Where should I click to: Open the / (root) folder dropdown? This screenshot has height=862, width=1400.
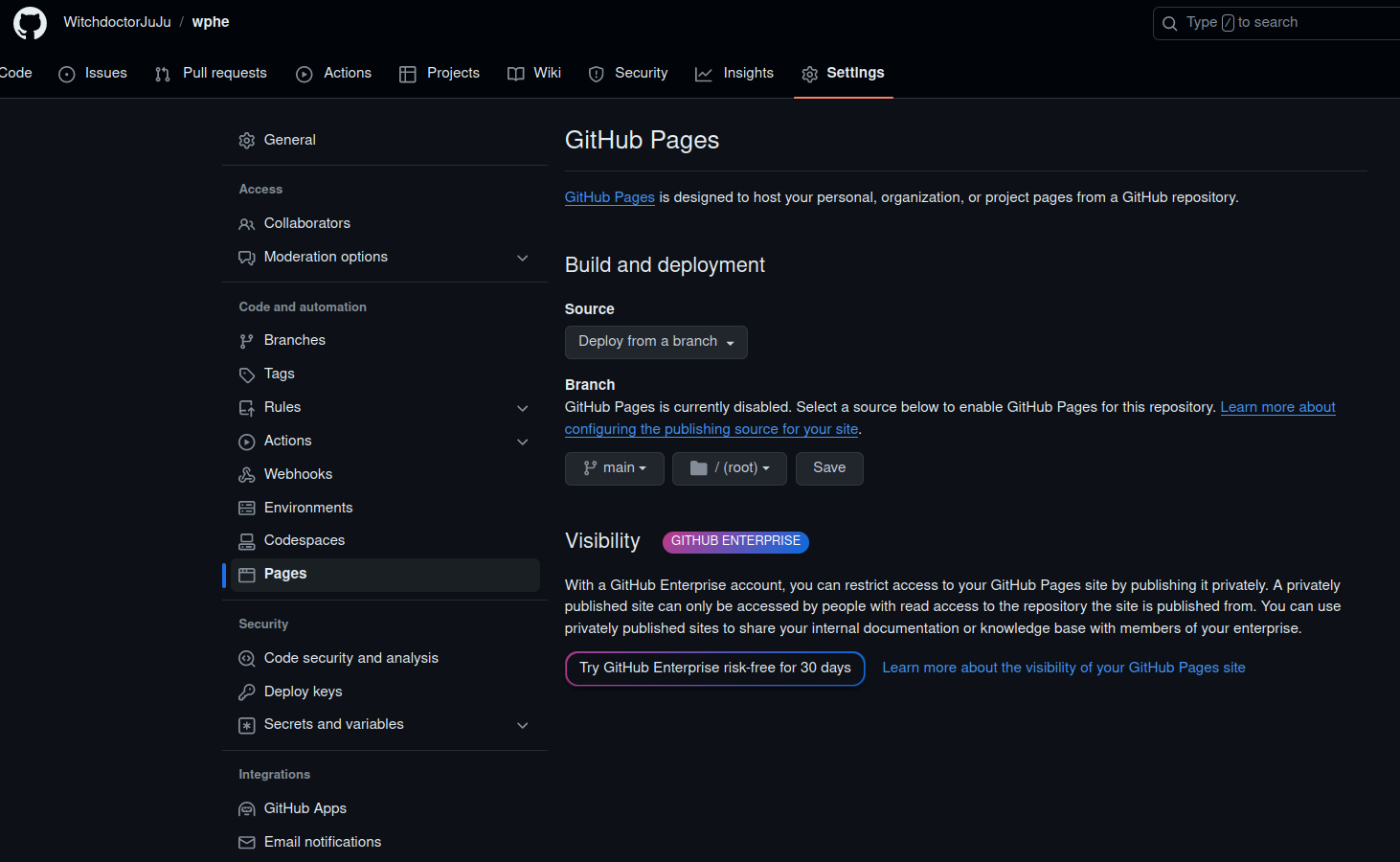(729, 468)
